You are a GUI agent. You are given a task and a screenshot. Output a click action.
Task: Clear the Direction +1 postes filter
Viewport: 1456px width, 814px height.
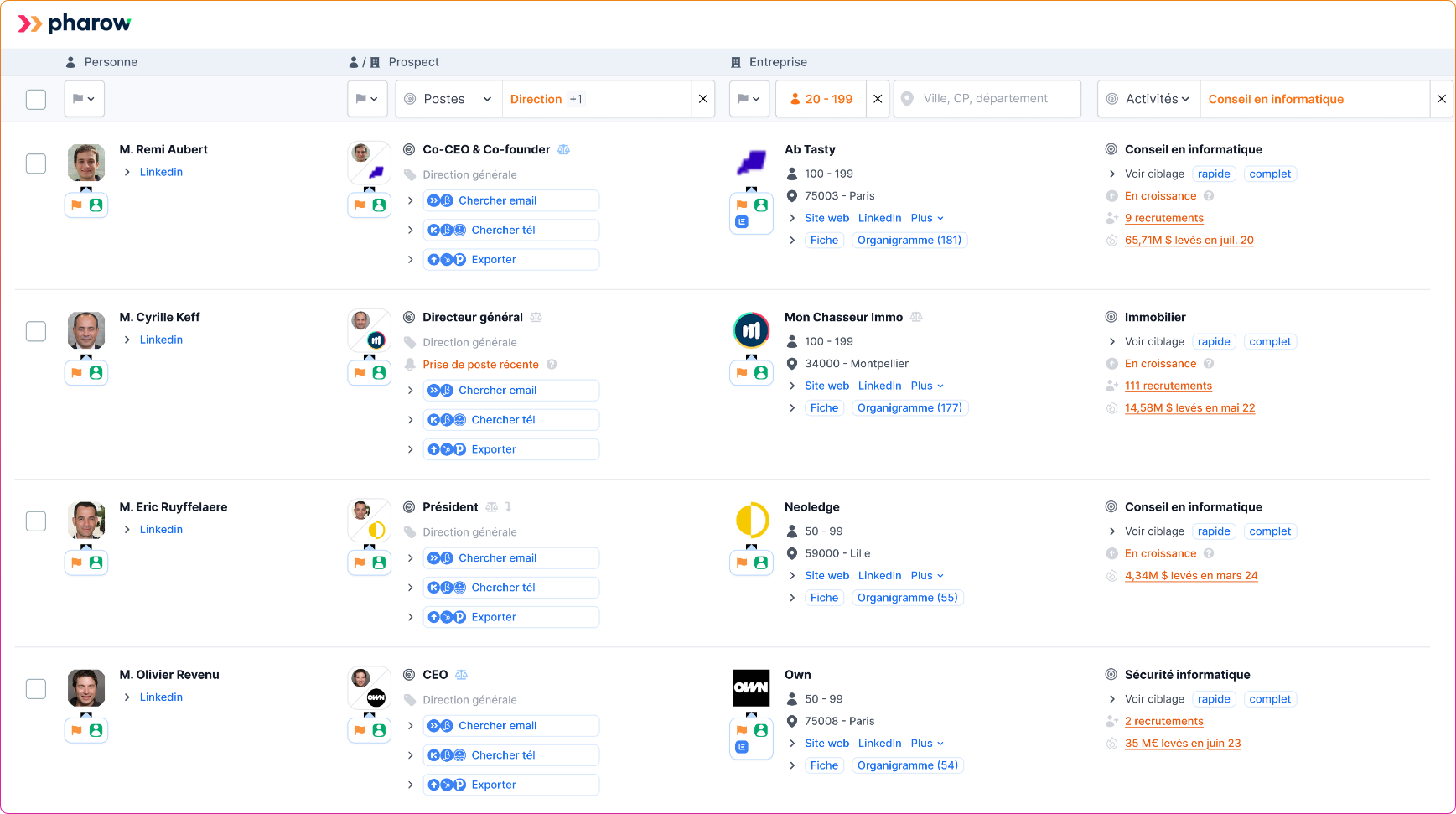[703, 99]
